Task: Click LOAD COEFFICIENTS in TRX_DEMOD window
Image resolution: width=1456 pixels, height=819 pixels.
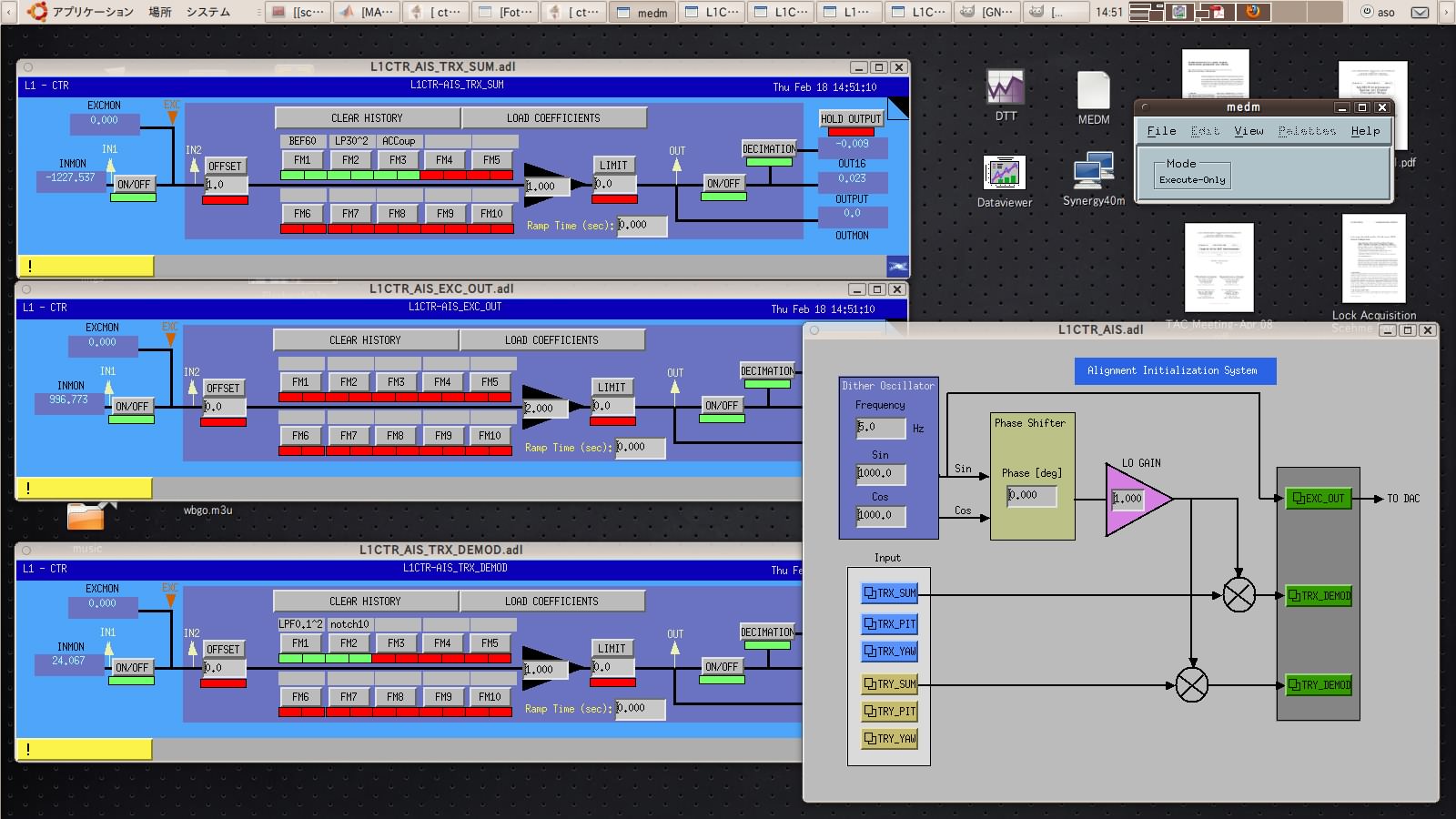Action: point(551,601)
